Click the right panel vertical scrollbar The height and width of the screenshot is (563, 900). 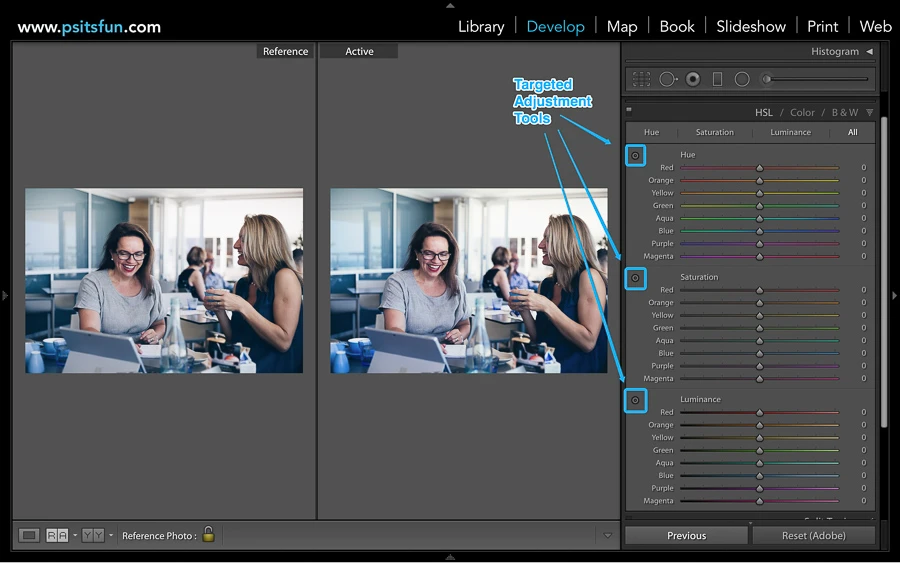point(884,272)
